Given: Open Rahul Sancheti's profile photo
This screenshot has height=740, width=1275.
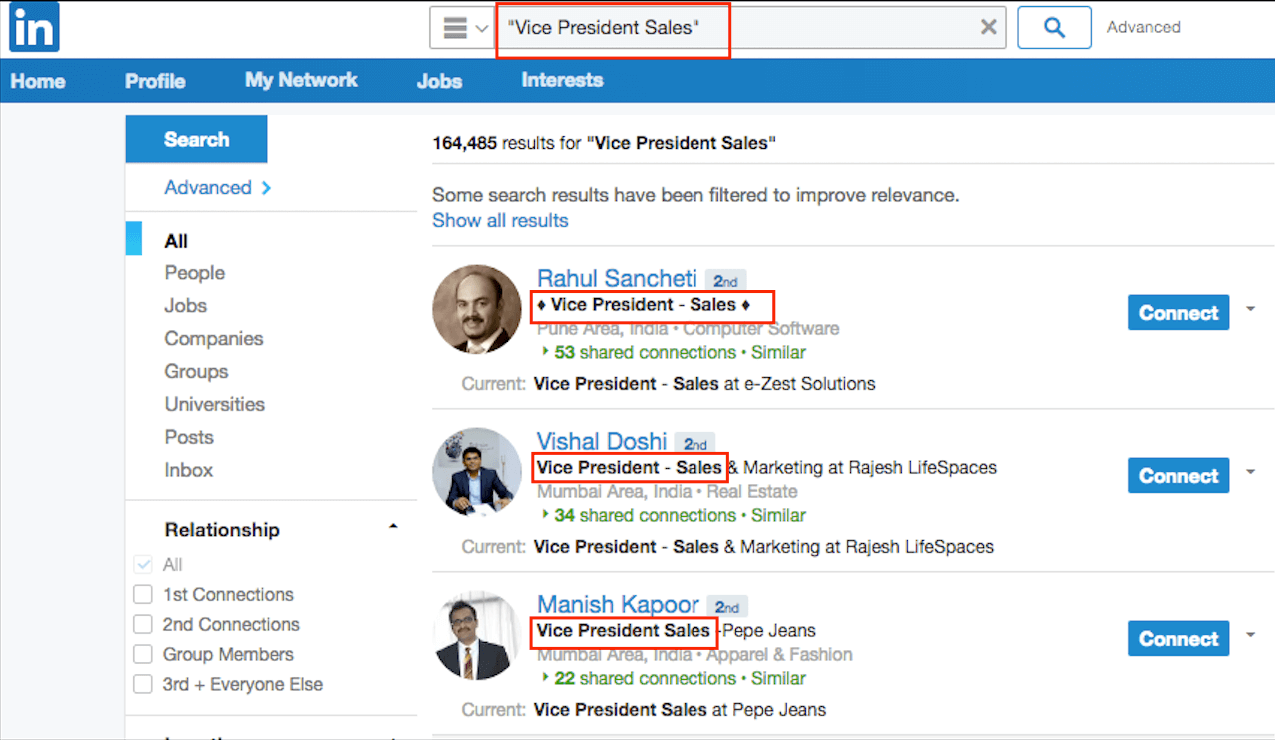Looking at the screenshot, I should click(477, 309).
